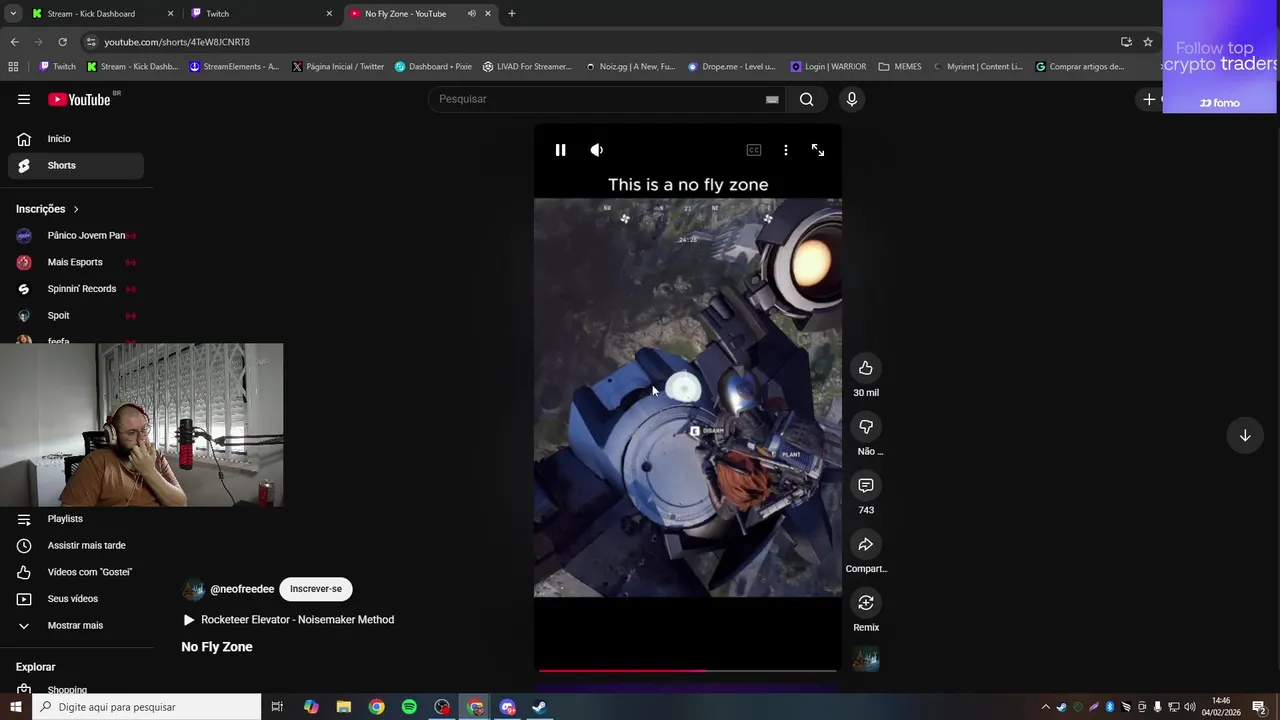The width and height of the screenshot is (1280, 720).
Task: Open the comments with 743 count
Action: pos(866,485)
